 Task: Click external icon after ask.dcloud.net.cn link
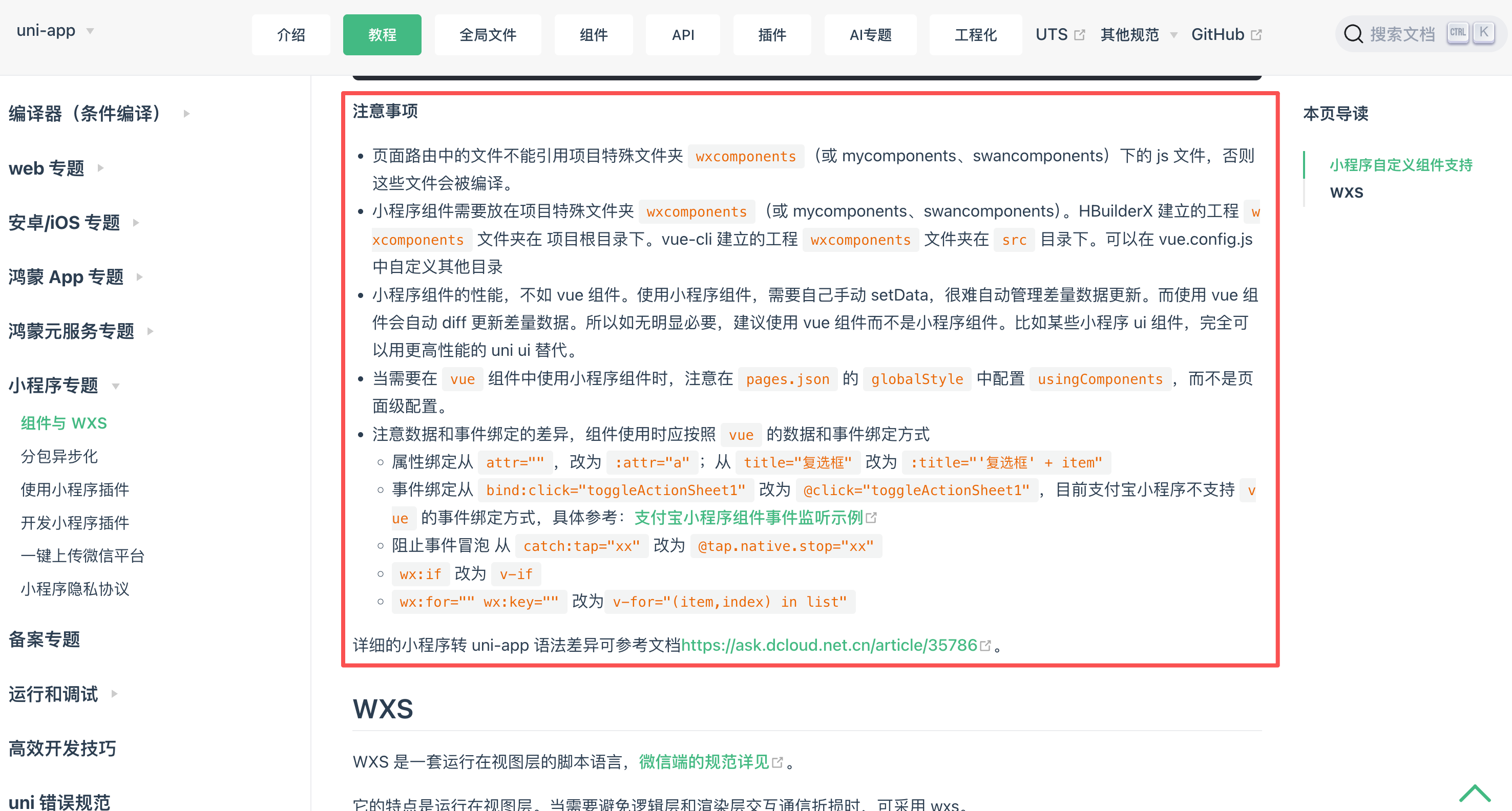(985, 646)
